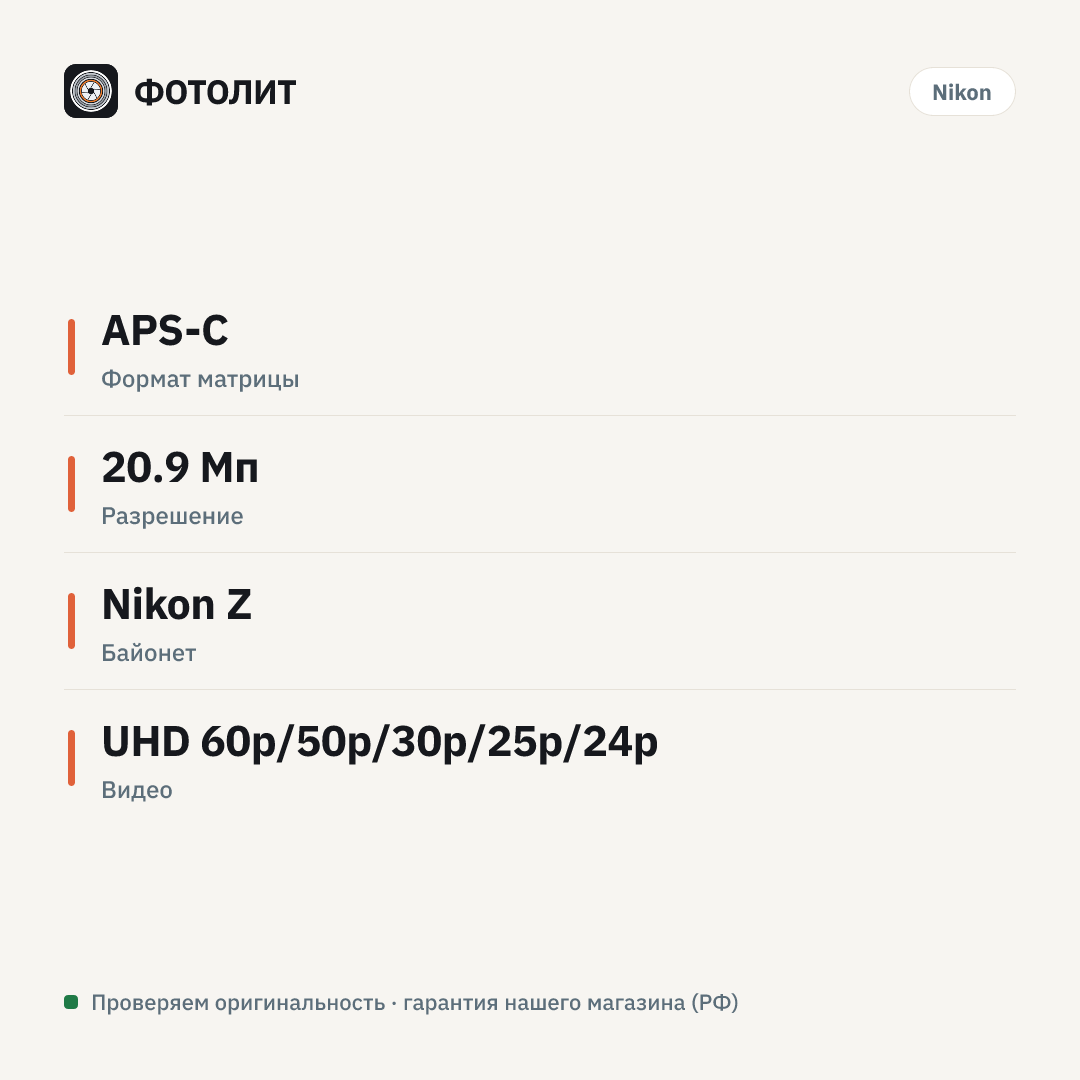Viewport: 1080px width, 1080px height.
Task: Click the orange marker beside Nikon Z
Action: [x=71, y=621]
